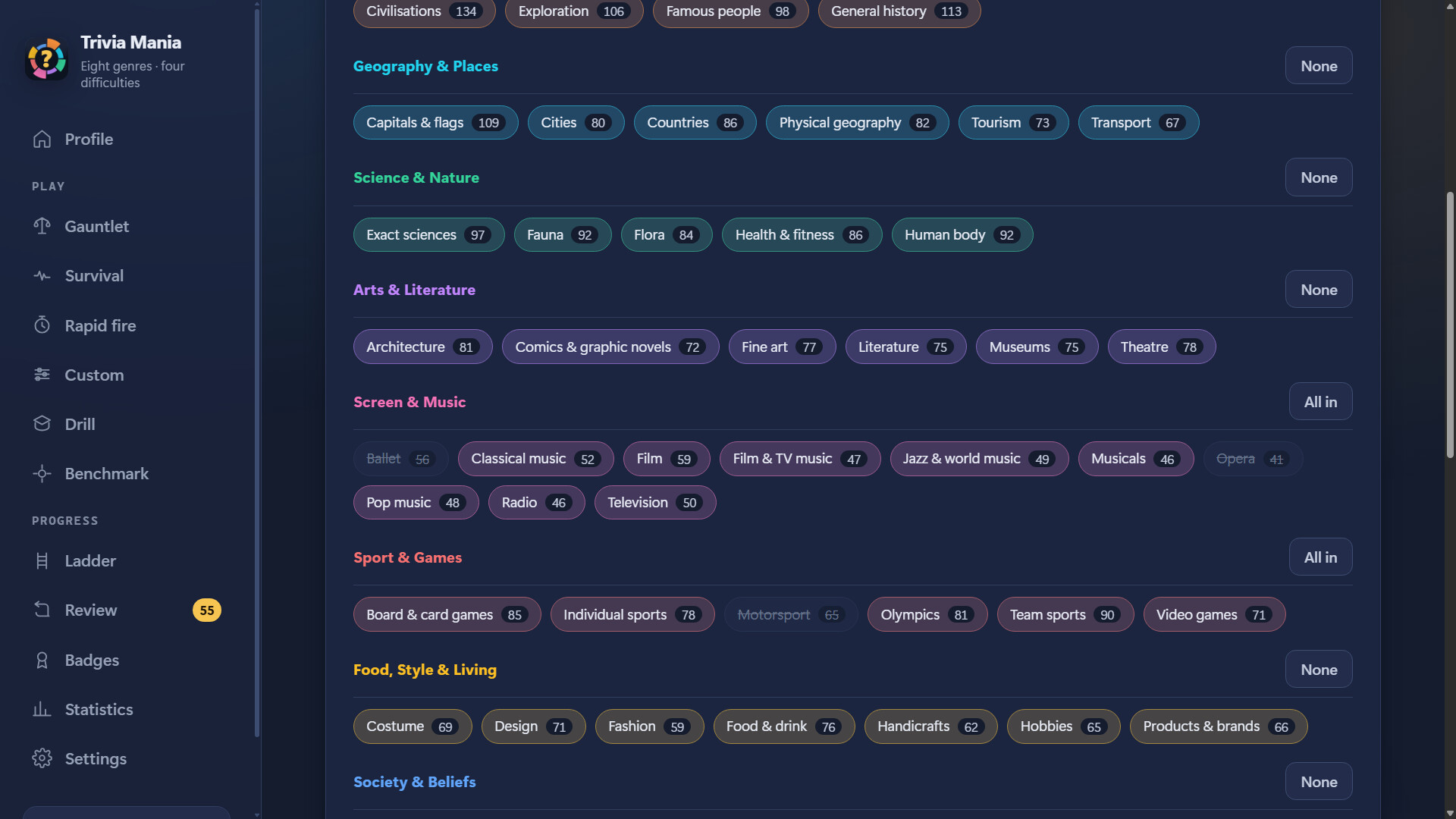Open Profile via its home icon
1456x819 pixels.
coord(42,140)
